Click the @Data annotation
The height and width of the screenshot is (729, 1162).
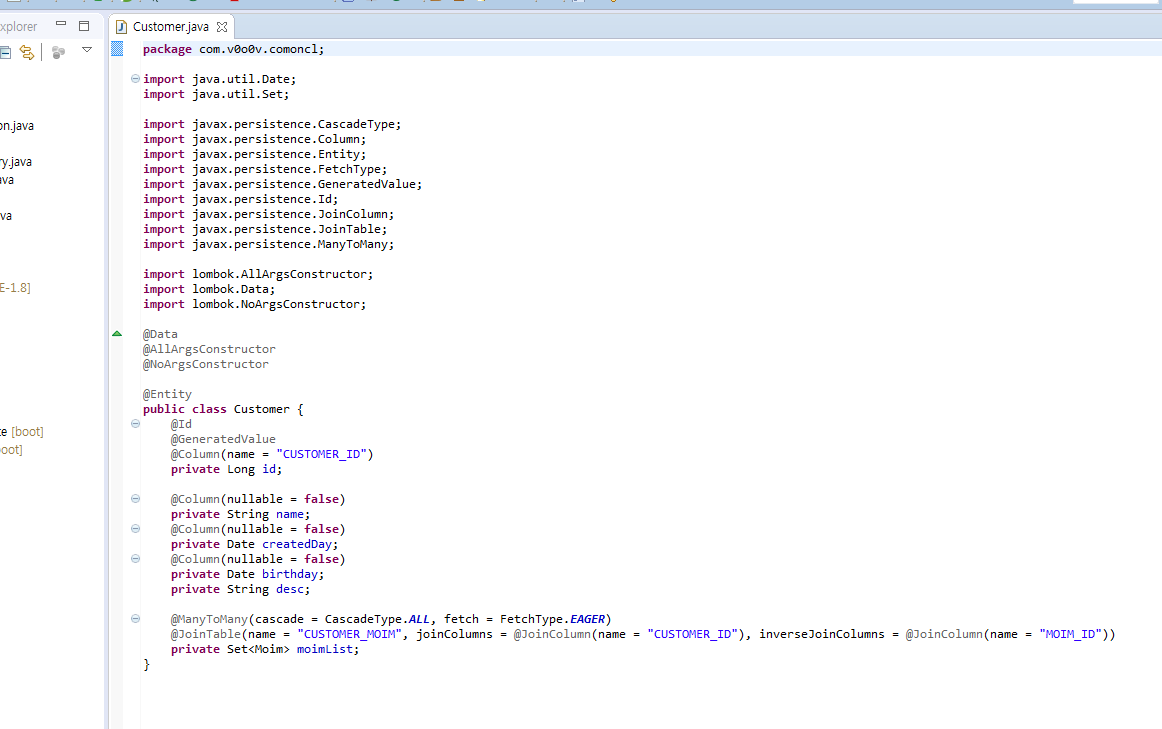point(160,334)
